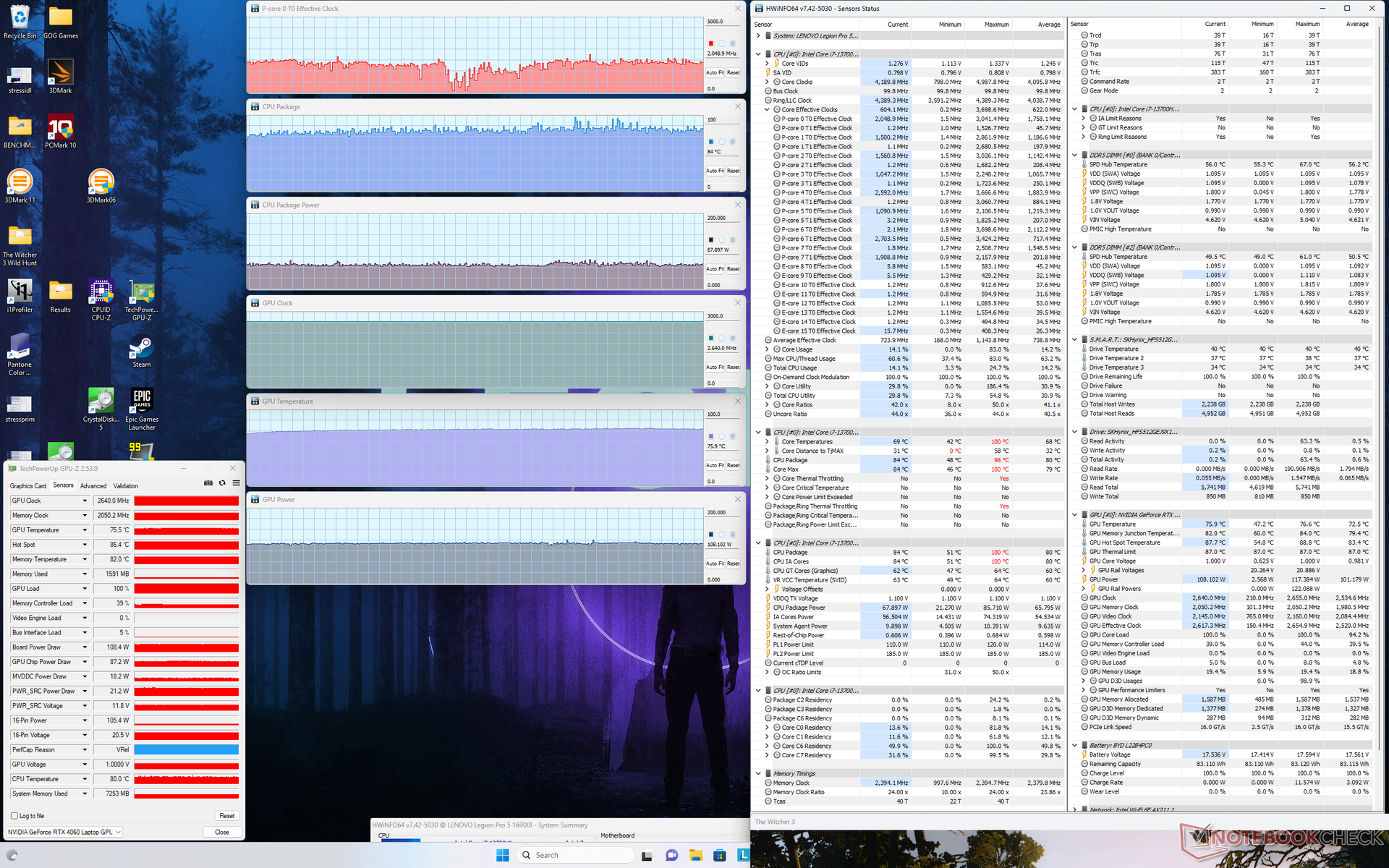Click Reset on the CPU Package graph
The image size is (1389, 868).
click(733, 171)
